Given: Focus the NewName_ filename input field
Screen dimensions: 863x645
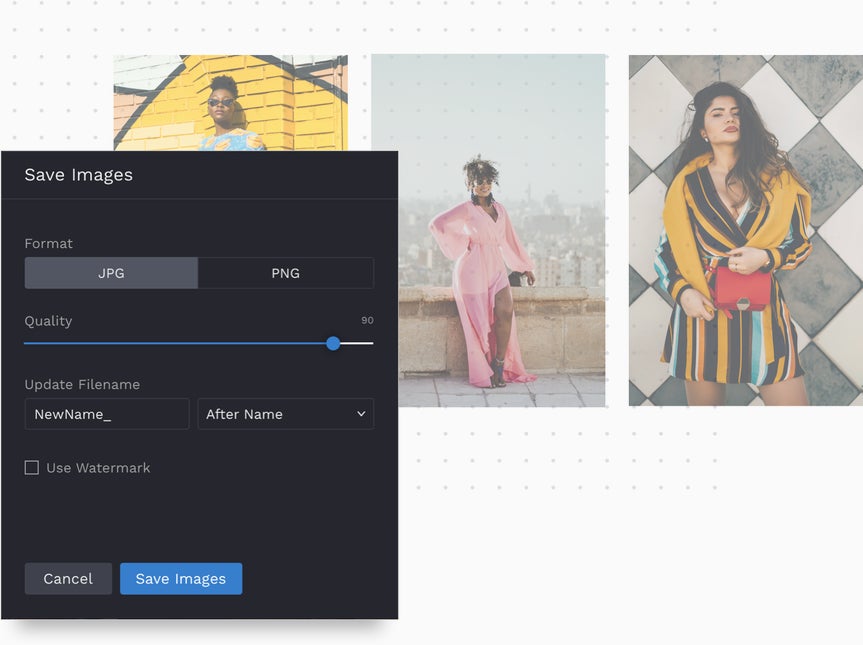Looking at the screenshot, I should 107,414.
